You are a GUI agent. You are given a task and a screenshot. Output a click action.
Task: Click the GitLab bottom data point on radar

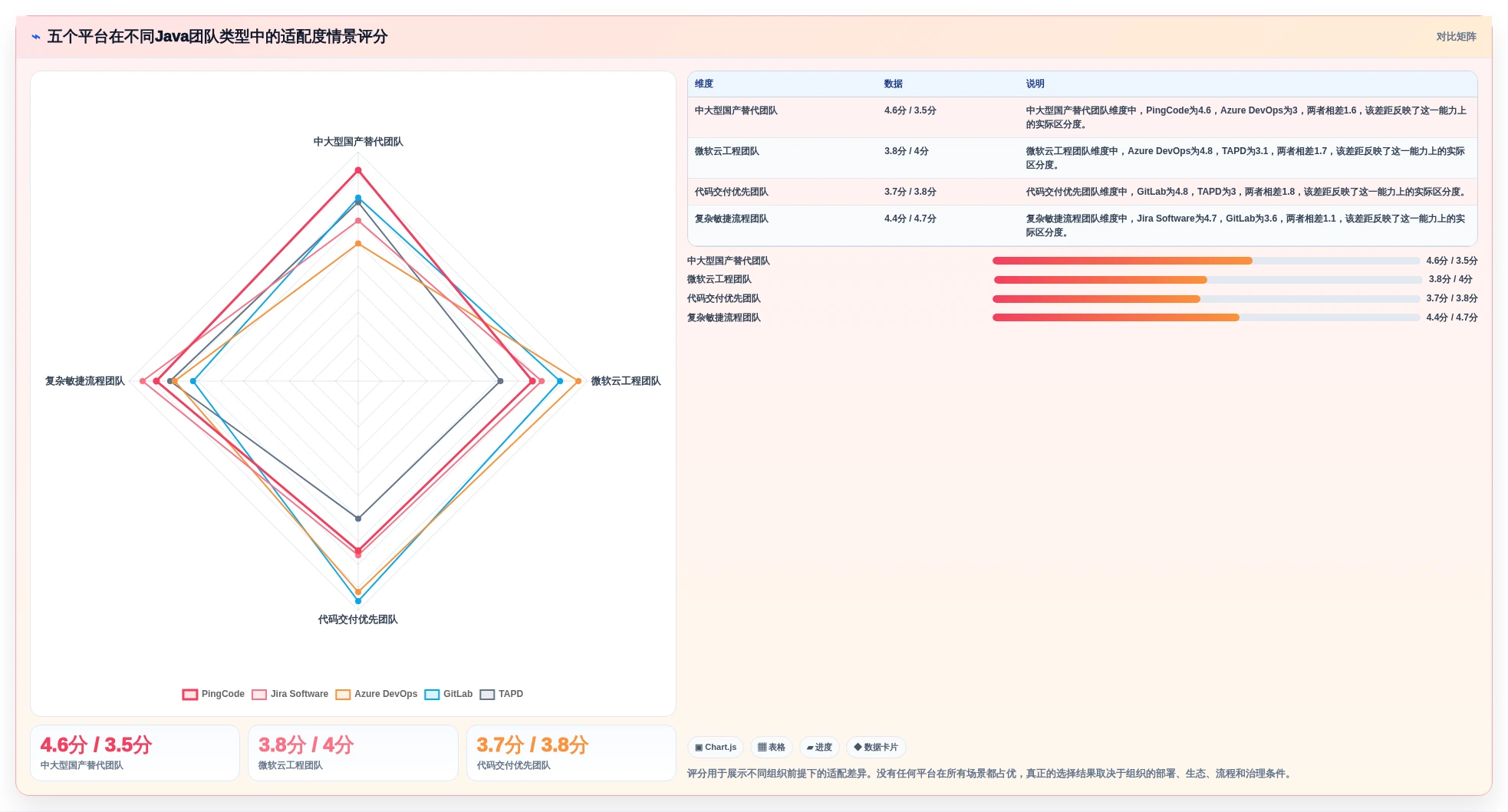point(358,601)
